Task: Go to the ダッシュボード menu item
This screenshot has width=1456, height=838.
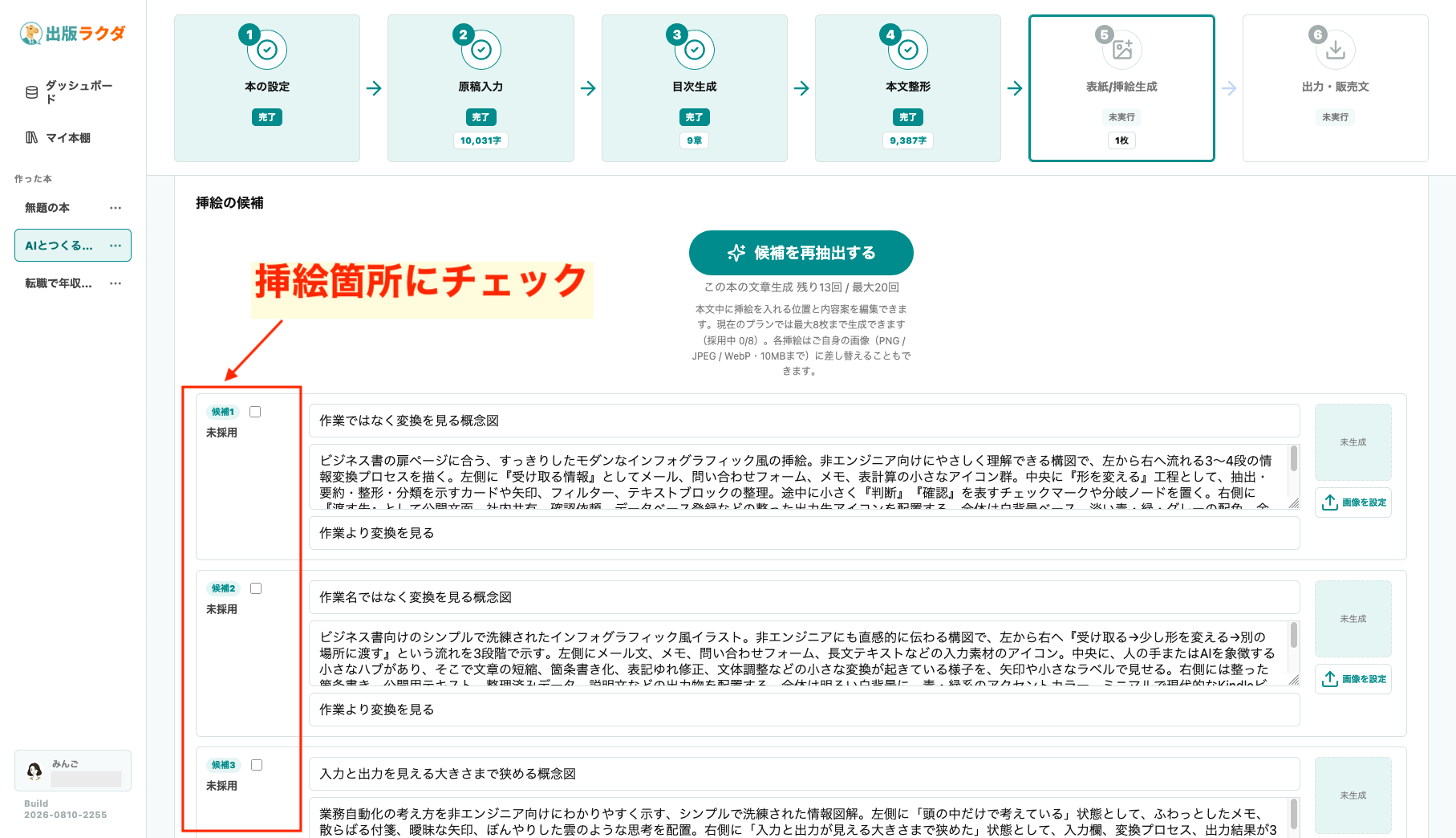Action: pos(73,92)
